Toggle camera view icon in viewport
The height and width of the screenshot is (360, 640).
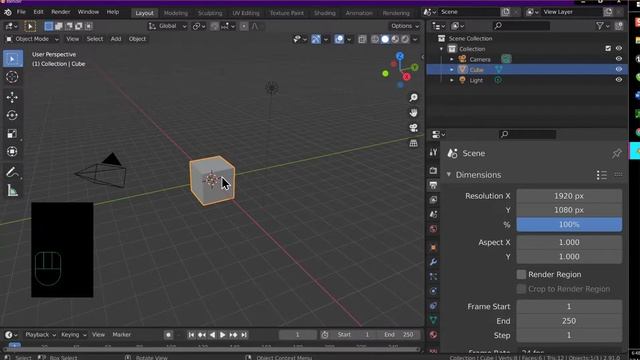(x=413, y=128)
